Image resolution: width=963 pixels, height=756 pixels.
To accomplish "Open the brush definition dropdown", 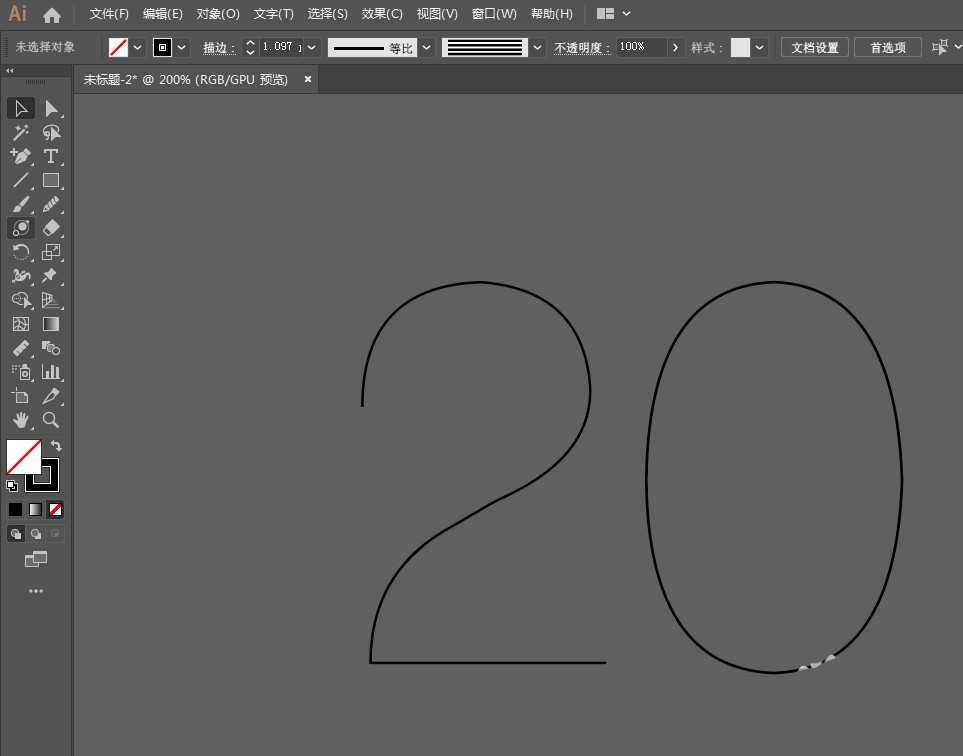I will [x=538, y=47].
